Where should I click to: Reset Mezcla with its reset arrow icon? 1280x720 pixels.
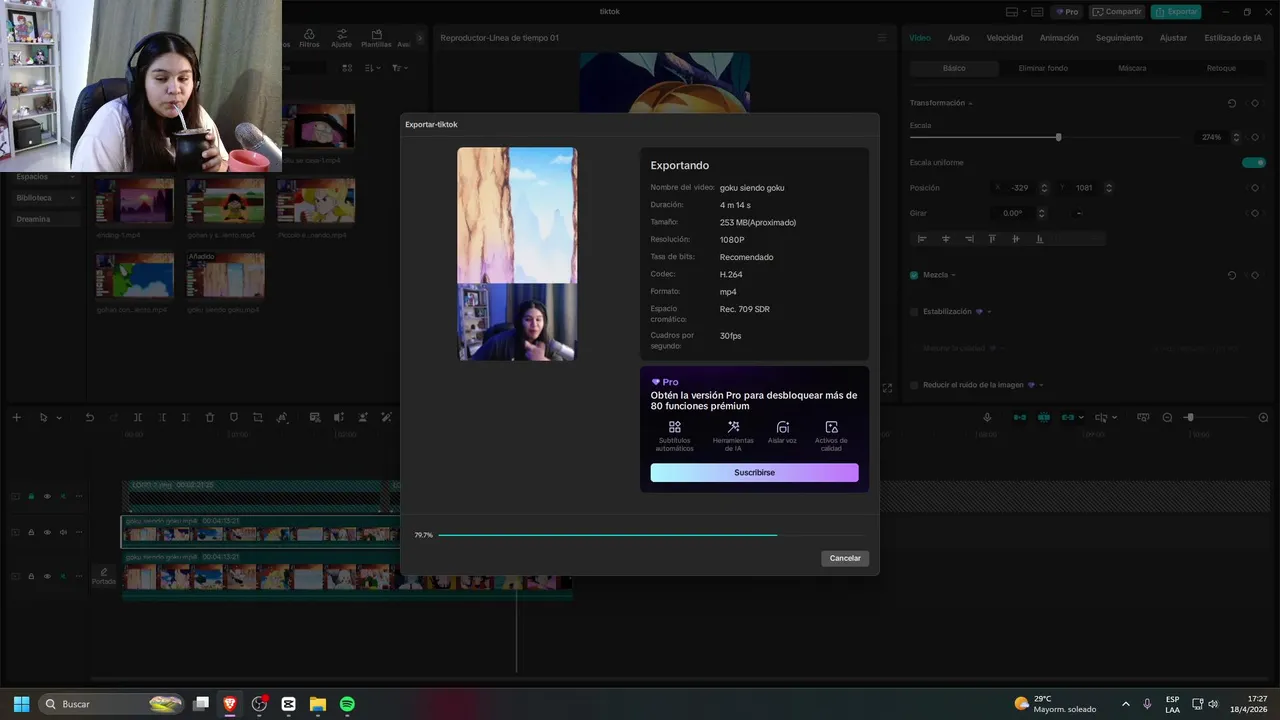pos(1231,275)
